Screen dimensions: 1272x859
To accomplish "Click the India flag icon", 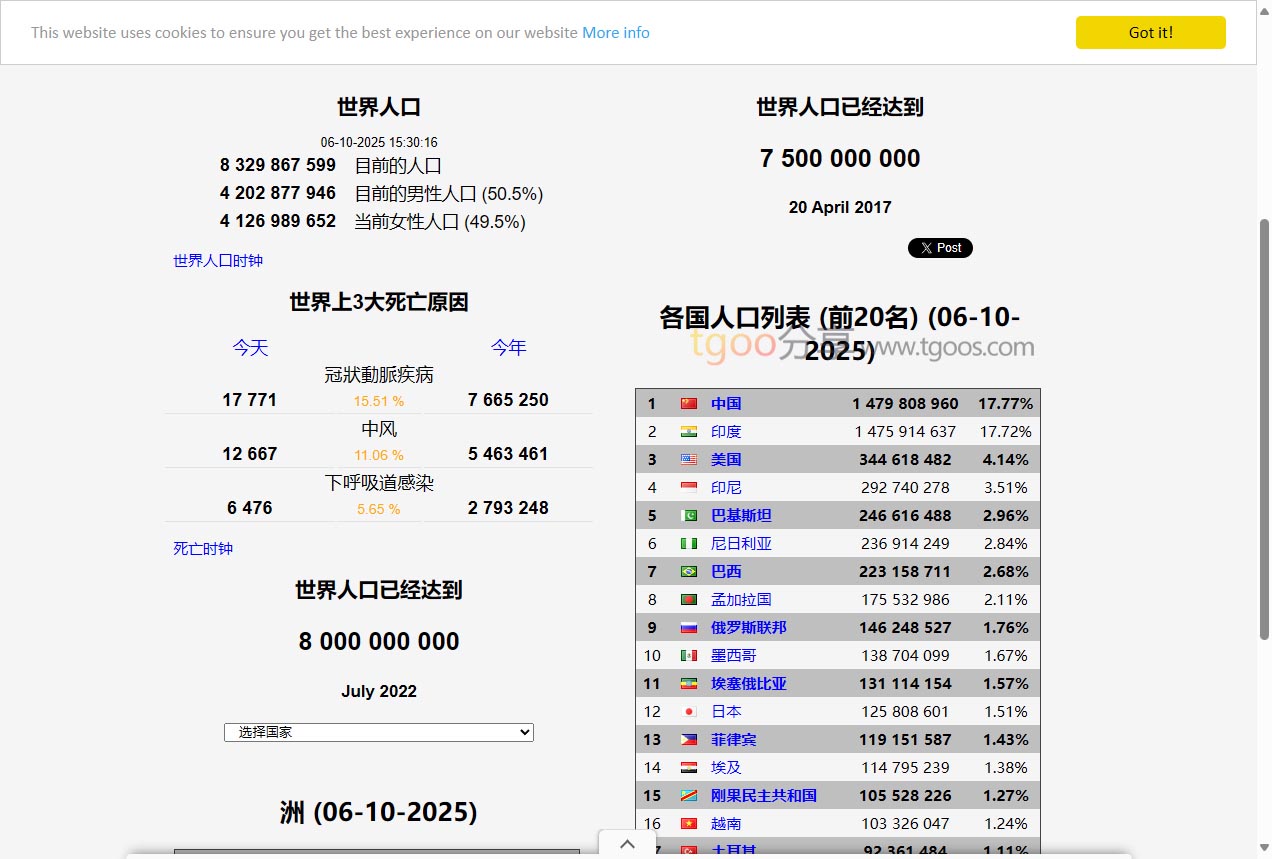I will point(688,432).
